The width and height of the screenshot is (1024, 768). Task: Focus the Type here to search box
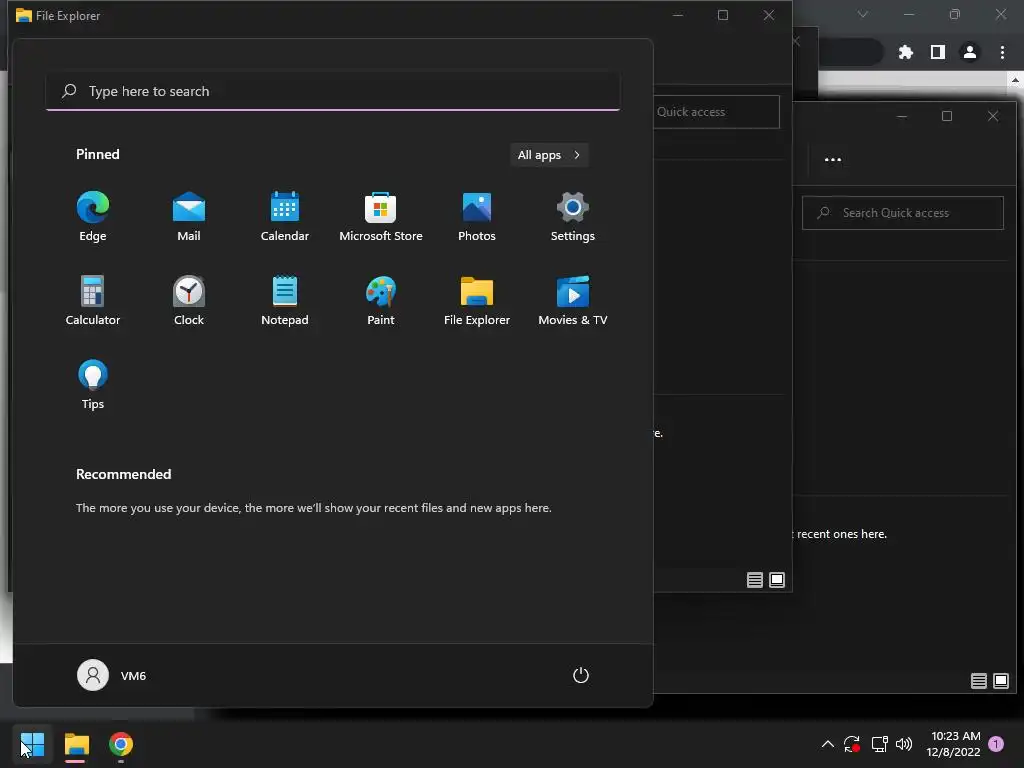[x=333, y=91]
